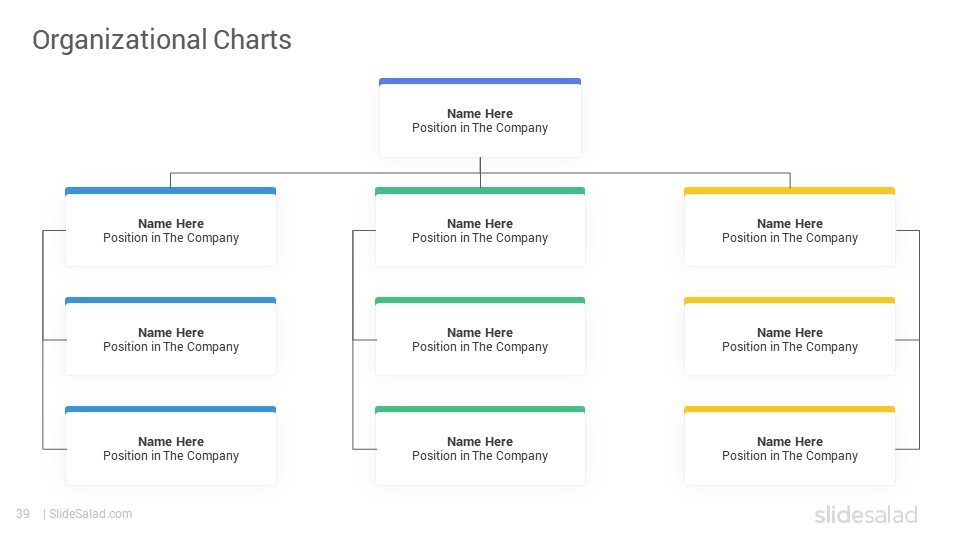Image resolution: width=960 pixels, height=540 pixels.
Task: Select the first green card in center column
Action: pos(480,227)
